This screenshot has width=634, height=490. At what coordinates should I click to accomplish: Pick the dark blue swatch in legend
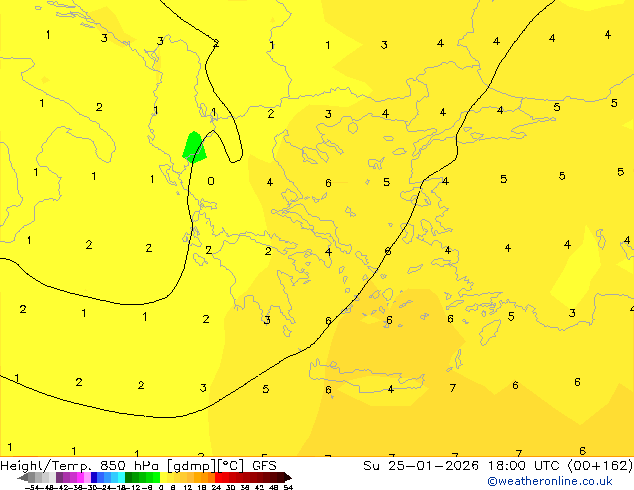coord(94,477)
